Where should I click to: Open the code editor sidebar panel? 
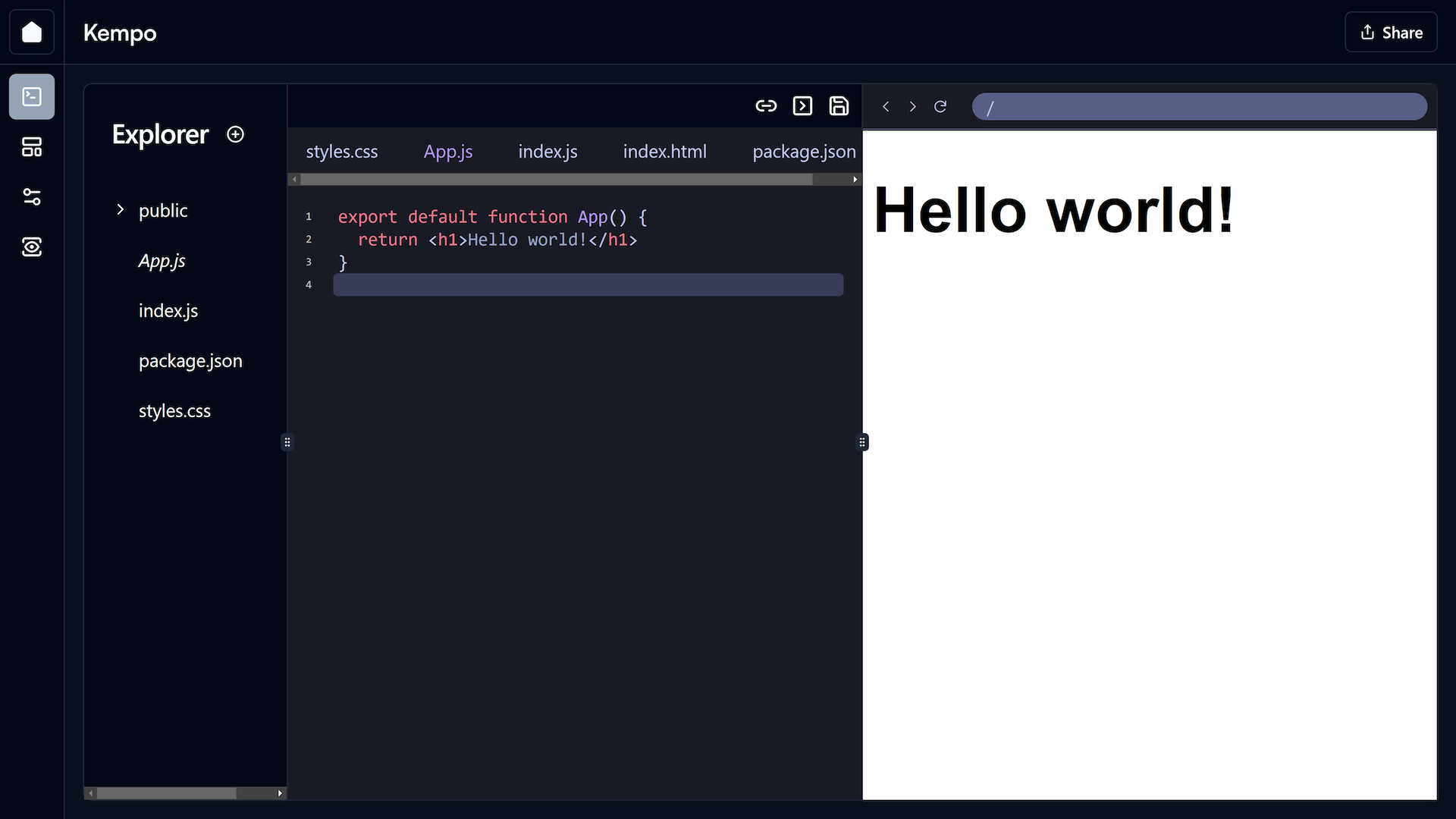(x=32, y=96)
